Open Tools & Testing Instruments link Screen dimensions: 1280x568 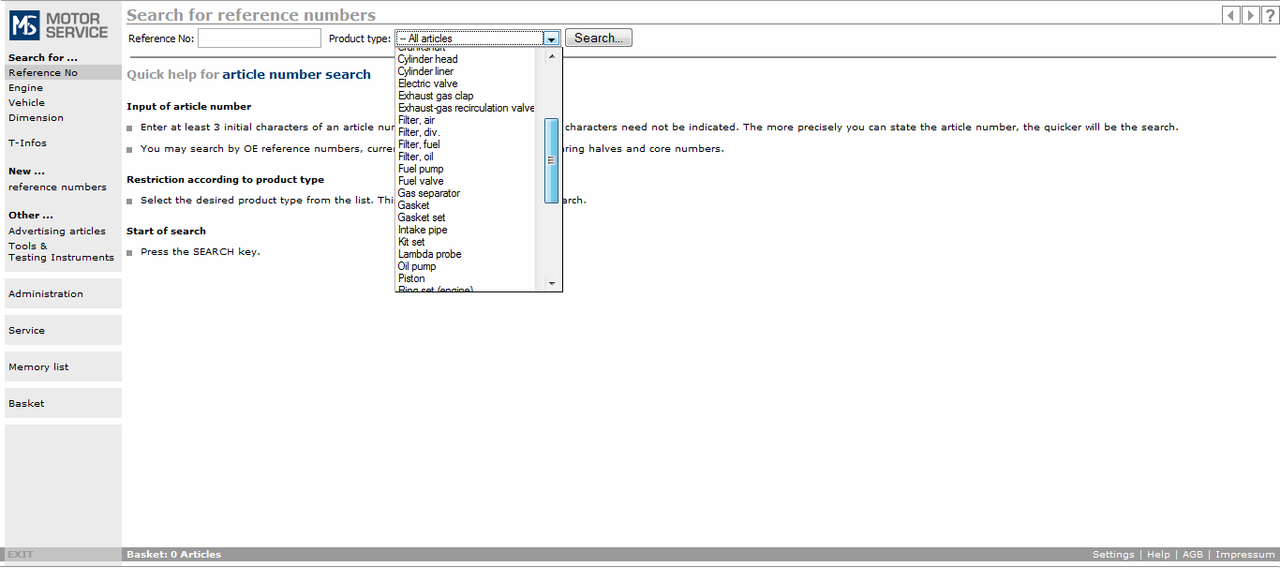pos(61,252)
